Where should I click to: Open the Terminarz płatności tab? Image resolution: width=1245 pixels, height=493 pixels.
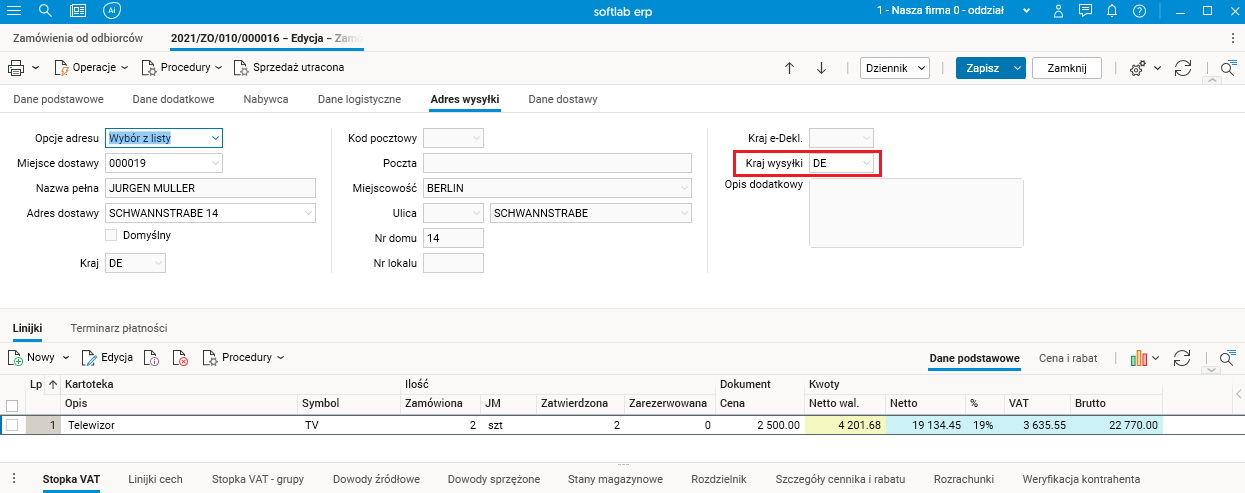pos(118,328)
